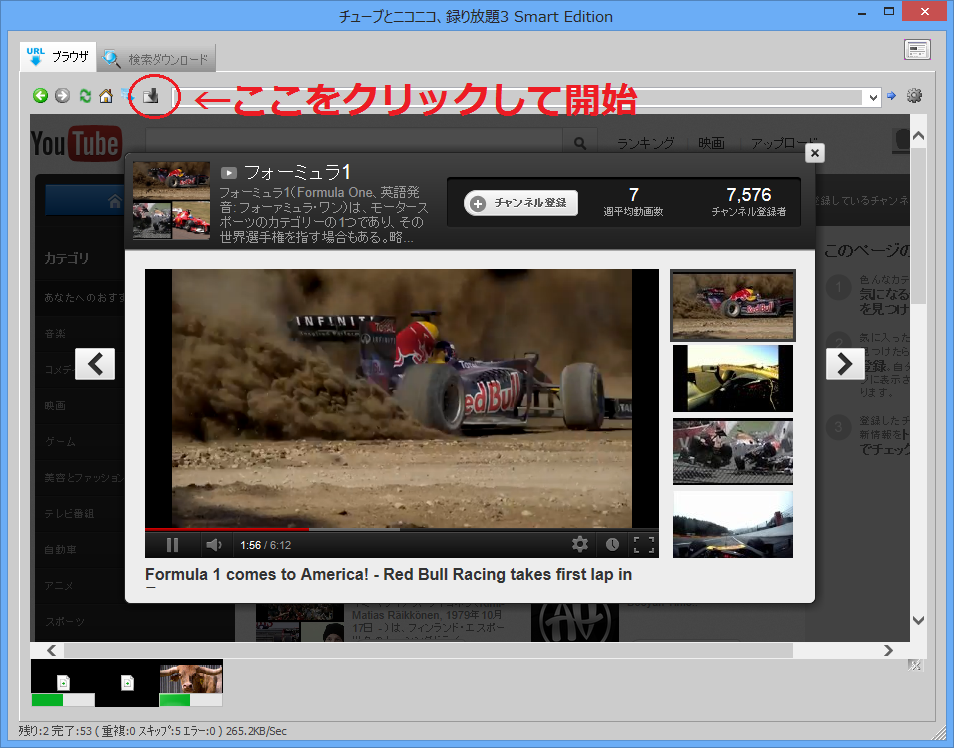Click the チャンネル登録 subscribe button
Image resolution: width=954 pixels, height=748 pixels.
(521, 203)
